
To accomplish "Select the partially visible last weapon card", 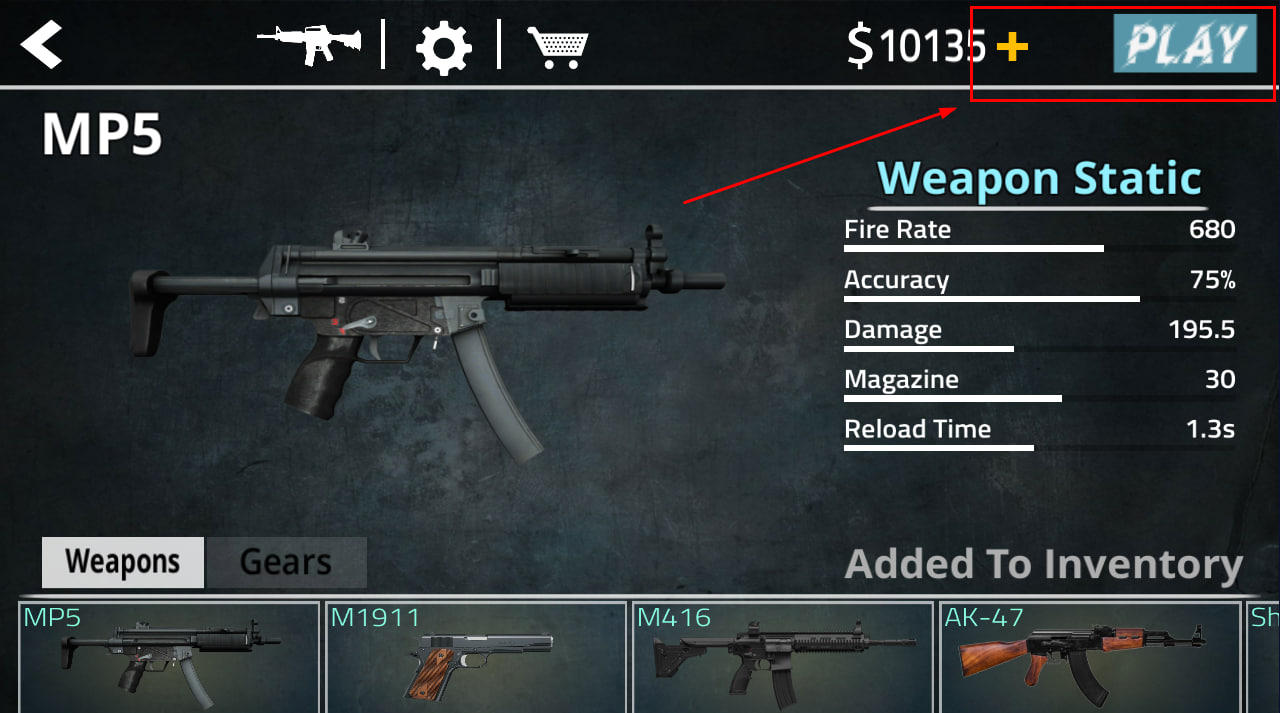I will [1263, 657].
